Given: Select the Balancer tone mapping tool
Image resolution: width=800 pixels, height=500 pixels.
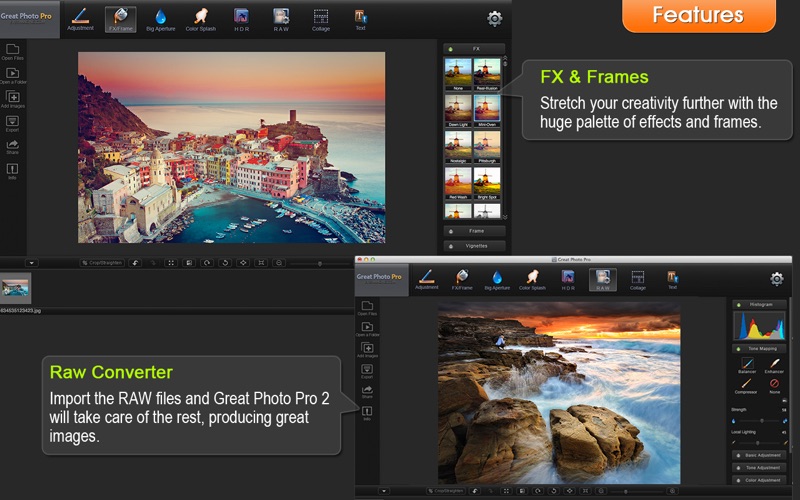Looking at the screenshot, I should pyautogui.click(x=747, y=365).
